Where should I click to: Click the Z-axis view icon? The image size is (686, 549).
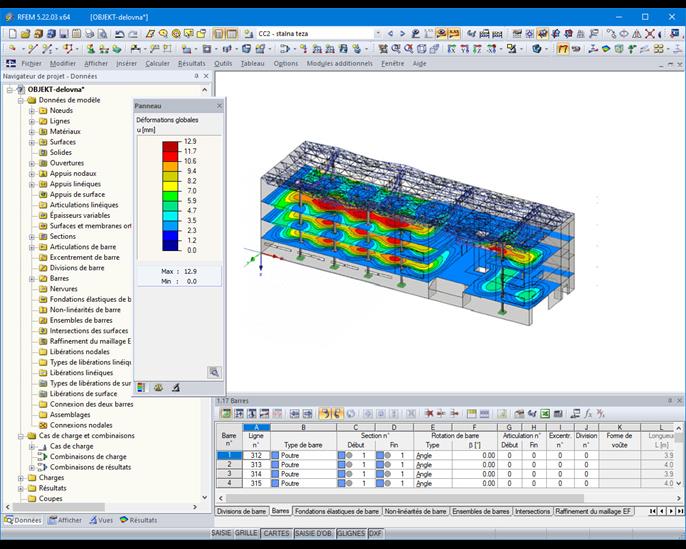coord(477,49)
